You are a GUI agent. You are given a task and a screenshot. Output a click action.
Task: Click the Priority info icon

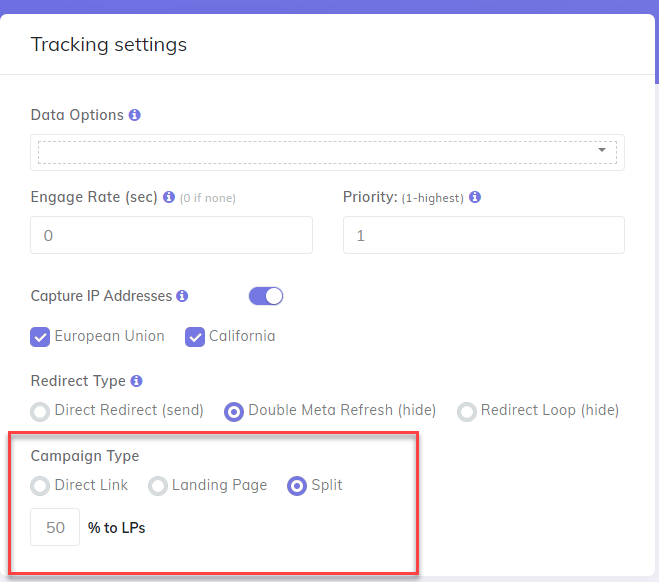(475, 197)
